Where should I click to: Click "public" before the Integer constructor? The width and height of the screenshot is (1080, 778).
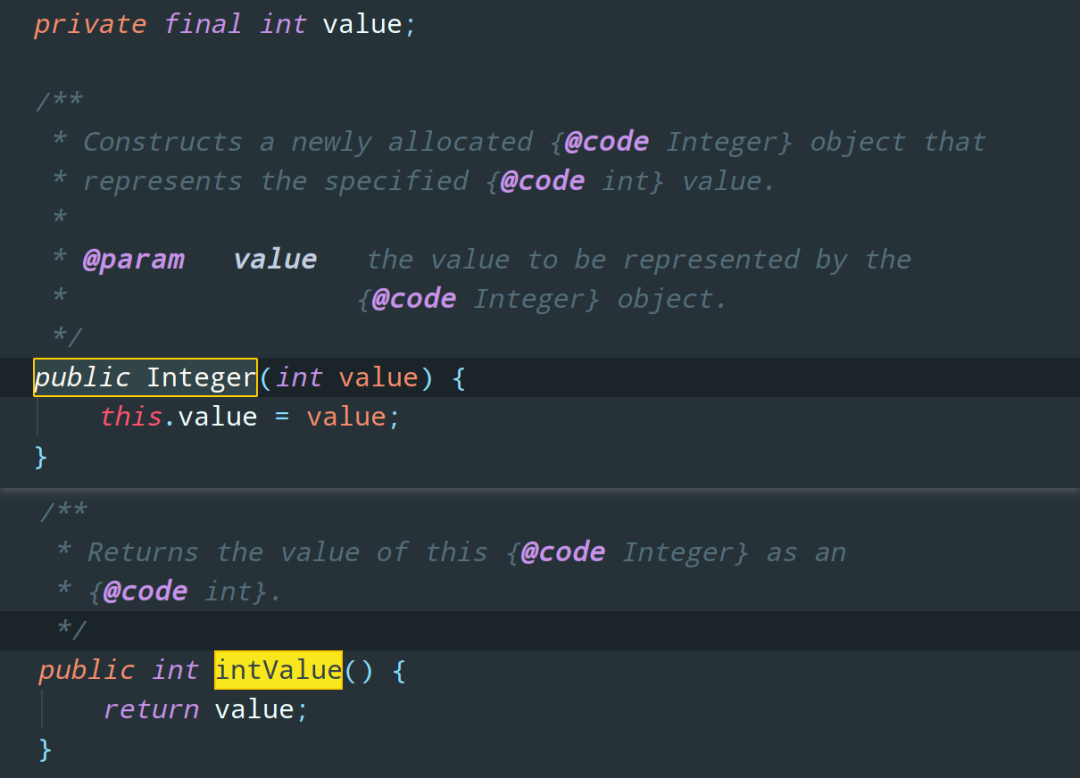tap(82, 378)
